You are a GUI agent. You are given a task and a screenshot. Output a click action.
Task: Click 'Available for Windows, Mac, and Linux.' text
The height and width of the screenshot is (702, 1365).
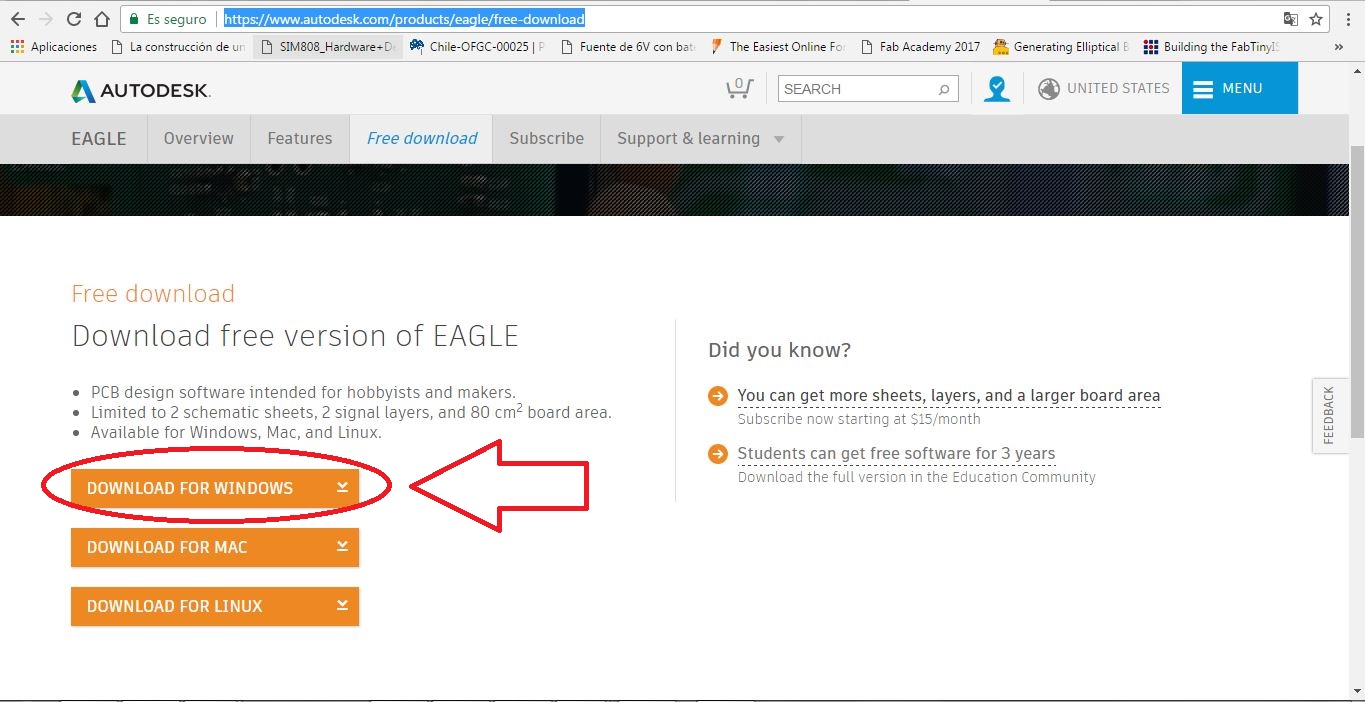coord(236,433)
